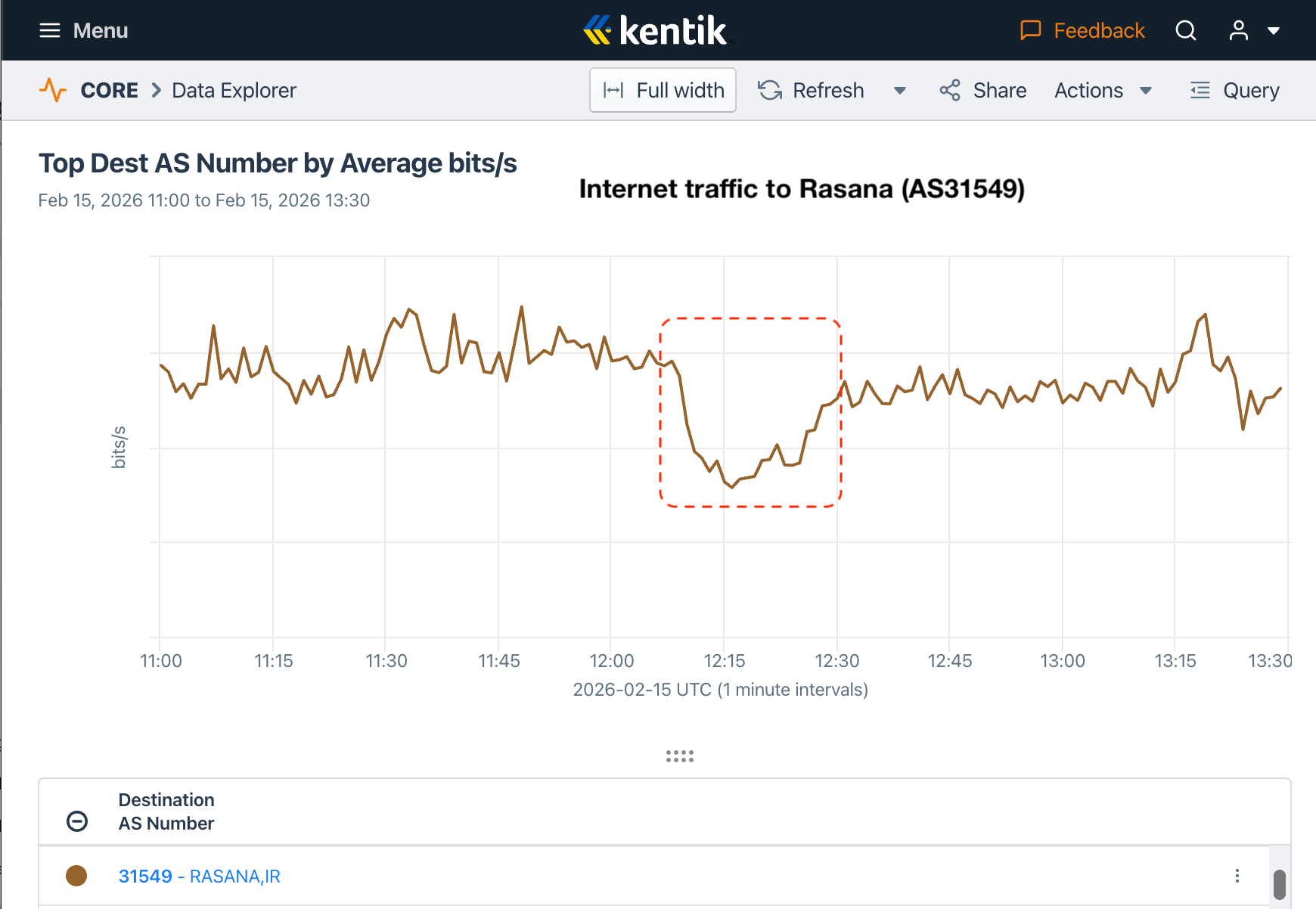Deselect all rows via minus circle toggle
Image resolution: width=1316 pixels, height=909 pixels.
77,821
